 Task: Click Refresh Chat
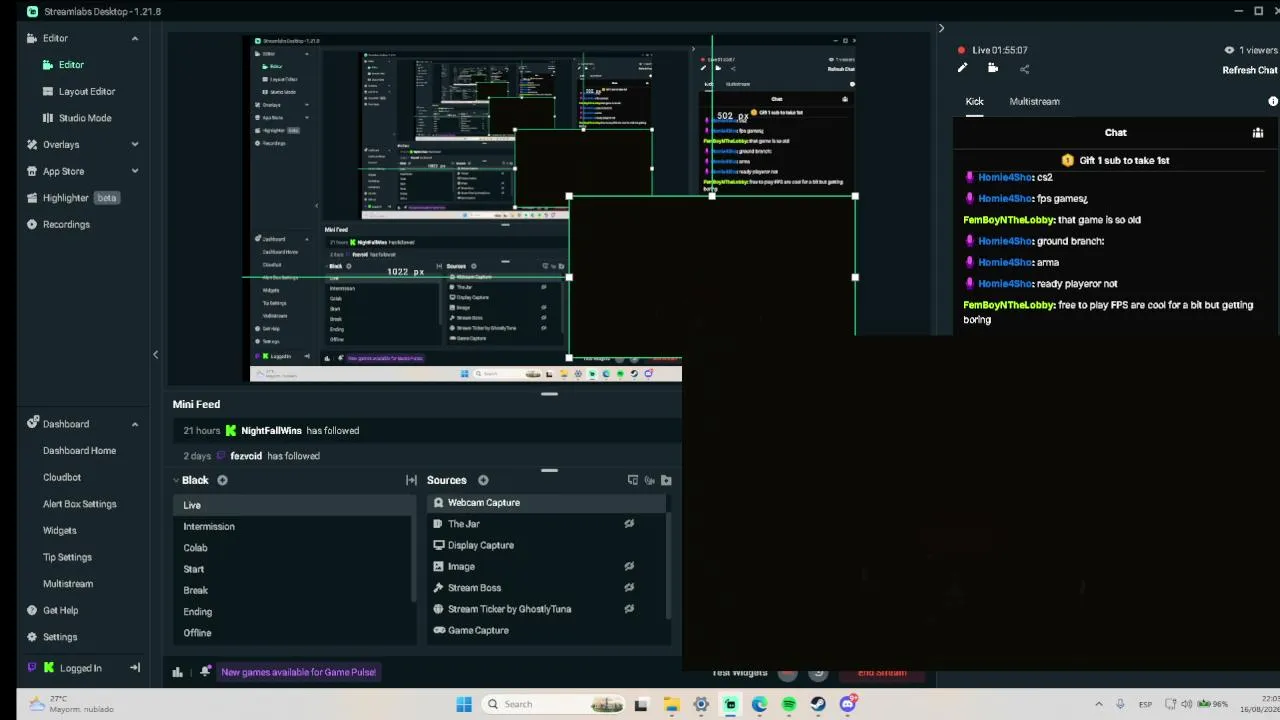(1250, 70)
